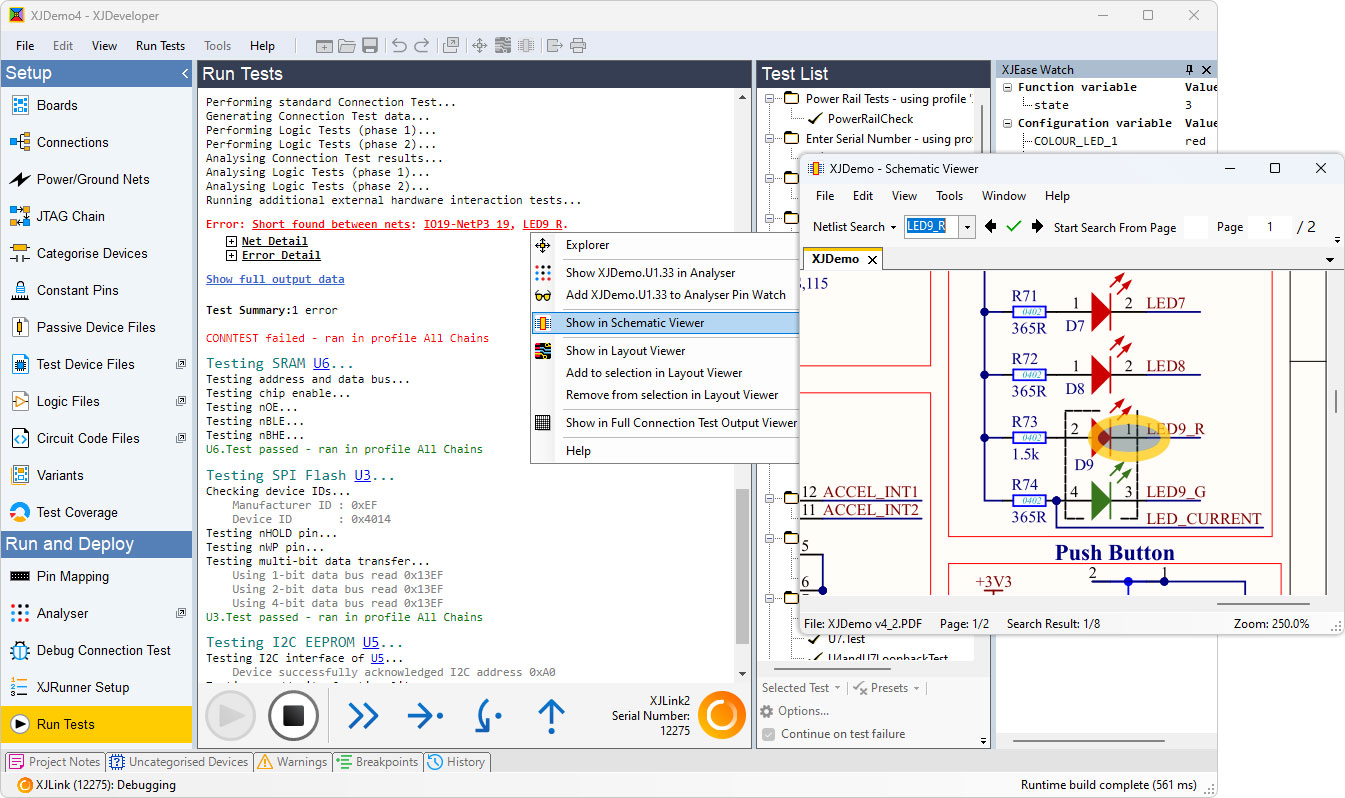Click the Open folder toolbar icon
The height and width of the screenshot is (798, 1345).
pyautogui.click(x=347, y=46)
